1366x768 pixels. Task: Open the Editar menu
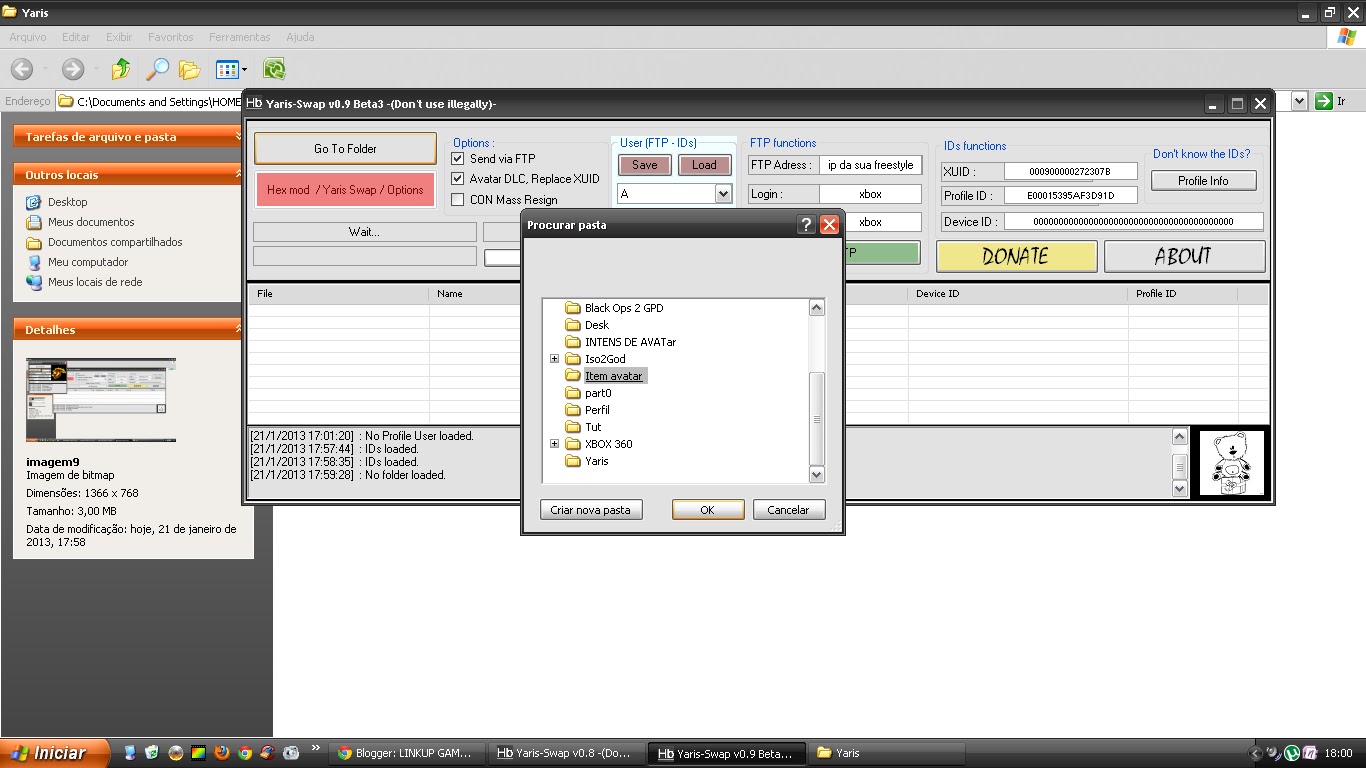click(76, 37)
